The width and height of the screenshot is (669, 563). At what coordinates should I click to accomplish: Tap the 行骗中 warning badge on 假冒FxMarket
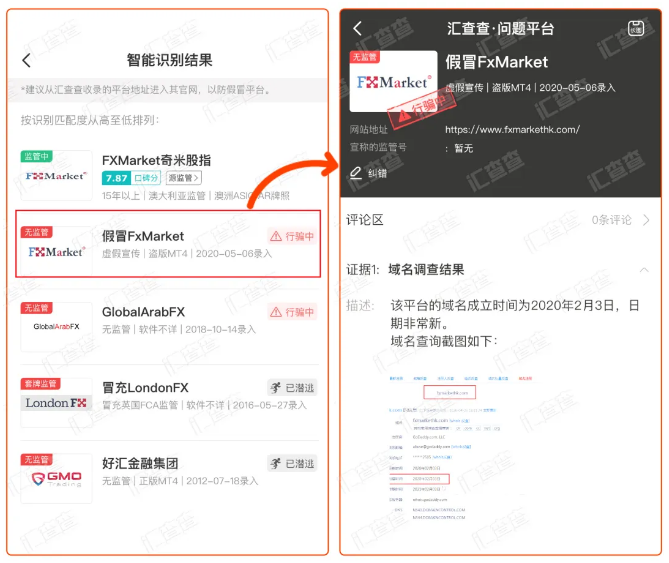pyautogui.click(x=292, y=236)
